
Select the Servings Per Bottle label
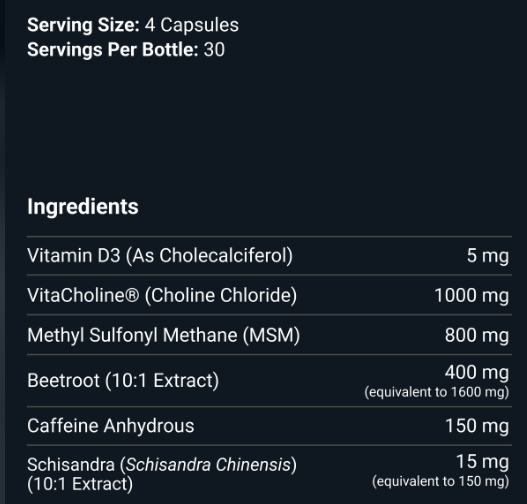click(113, 50)
